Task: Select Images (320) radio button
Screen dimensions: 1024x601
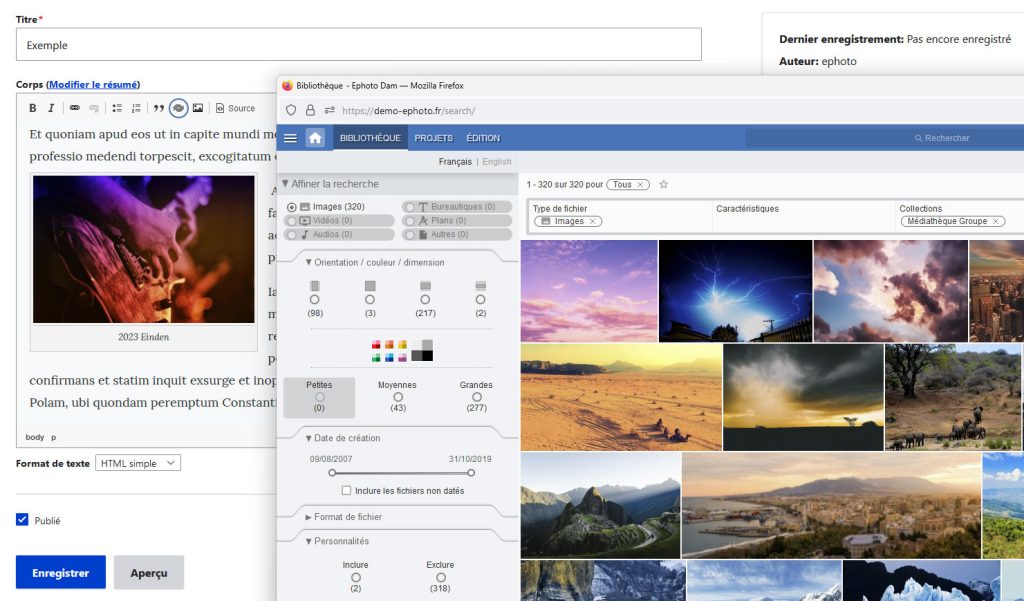Action: point(292,207)
